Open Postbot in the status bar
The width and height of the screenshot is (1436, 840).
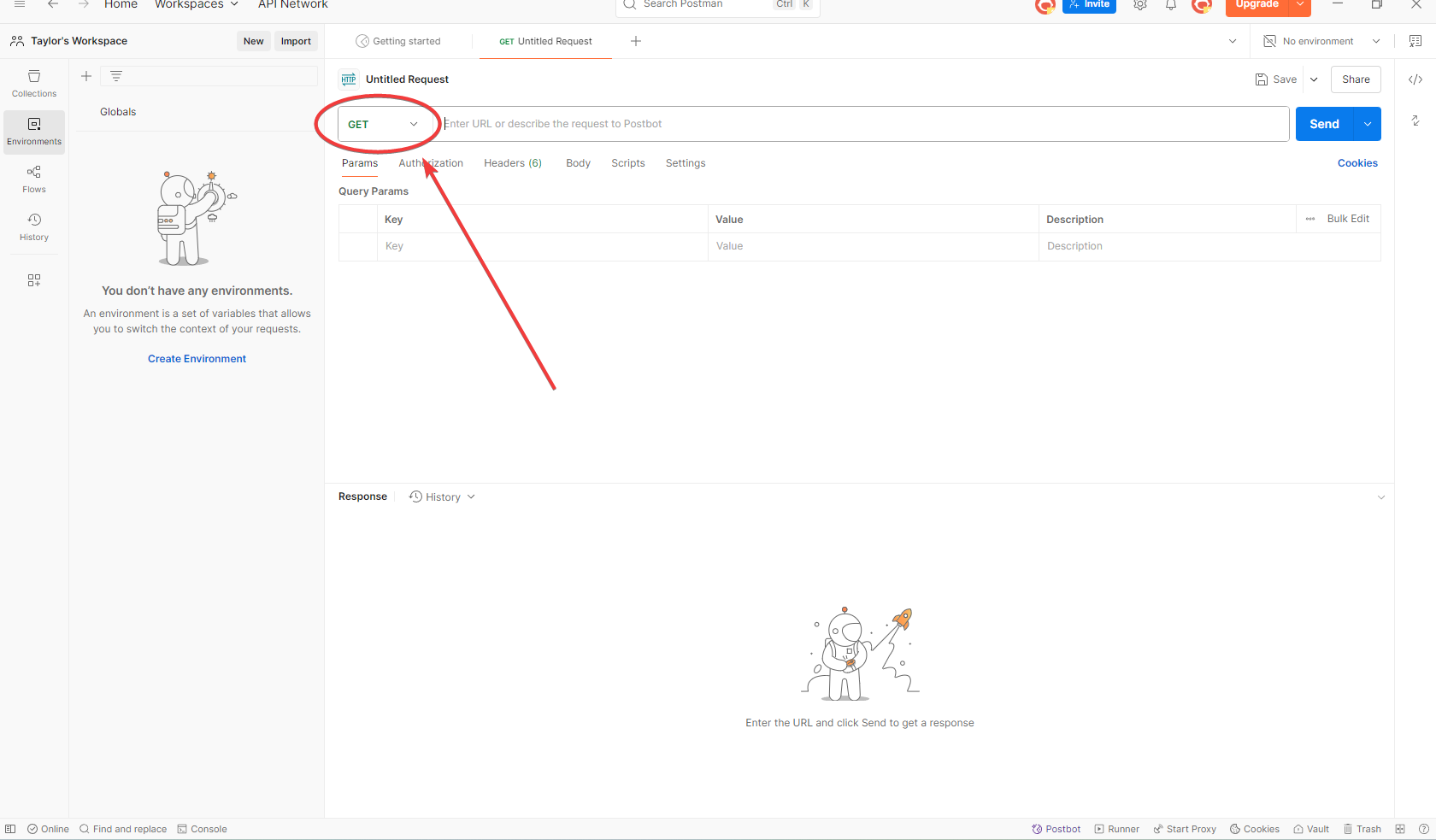(1056, 829)
